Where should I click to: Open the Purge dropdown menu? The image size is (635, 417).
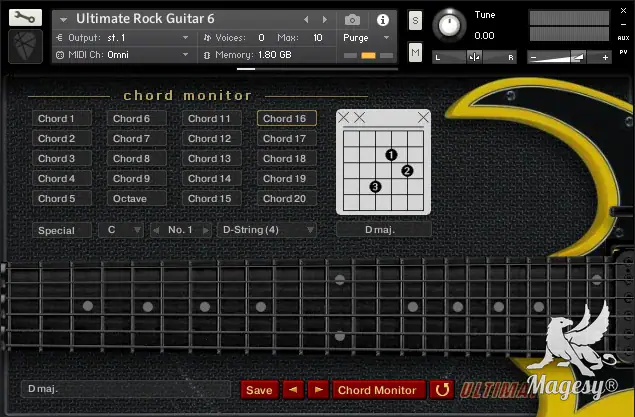coord(386,38)
